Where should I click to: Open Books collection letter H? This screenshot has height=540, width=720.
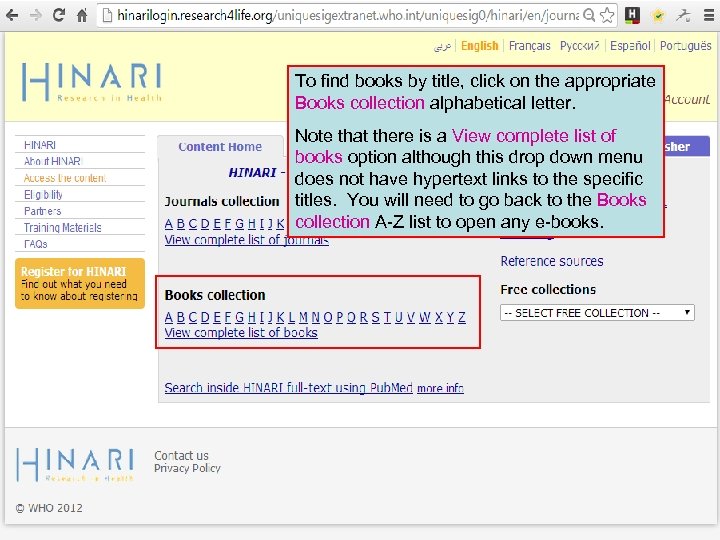(252, 317)
